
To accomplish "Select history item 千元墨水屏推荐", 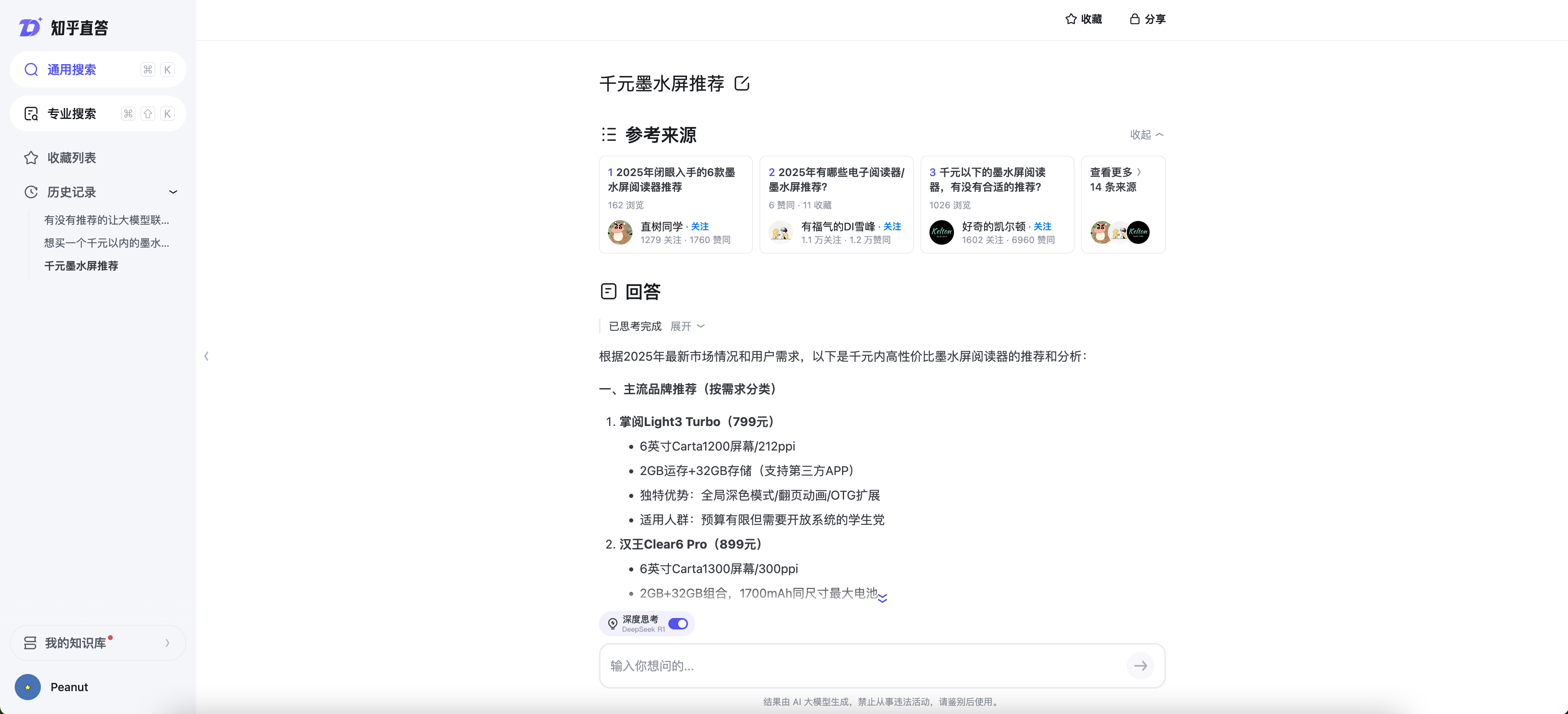I will click(x=81, y=266).
